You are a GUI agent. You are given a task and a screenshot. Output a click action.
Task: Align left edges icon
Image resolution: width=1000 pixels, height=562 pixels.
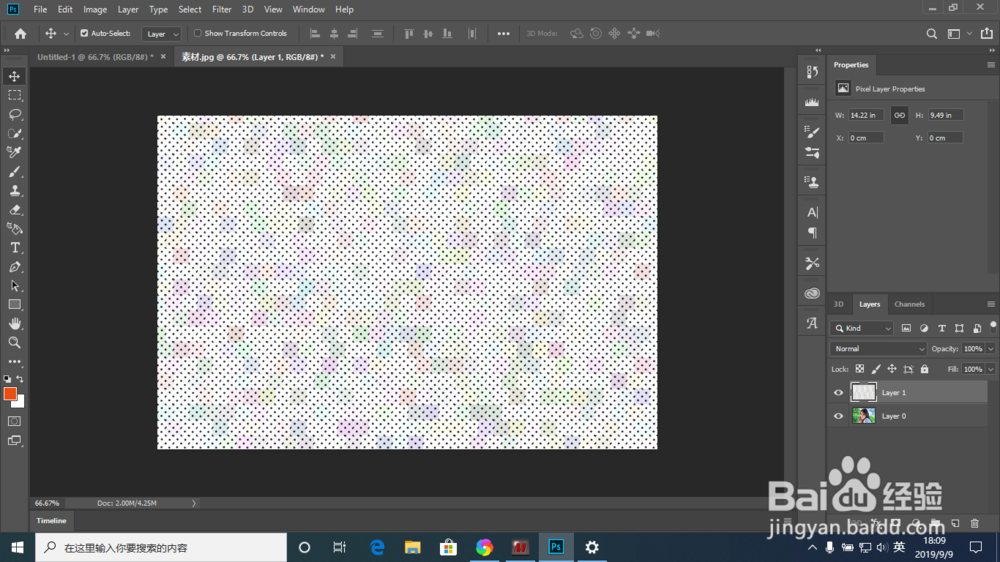[314, 33]
